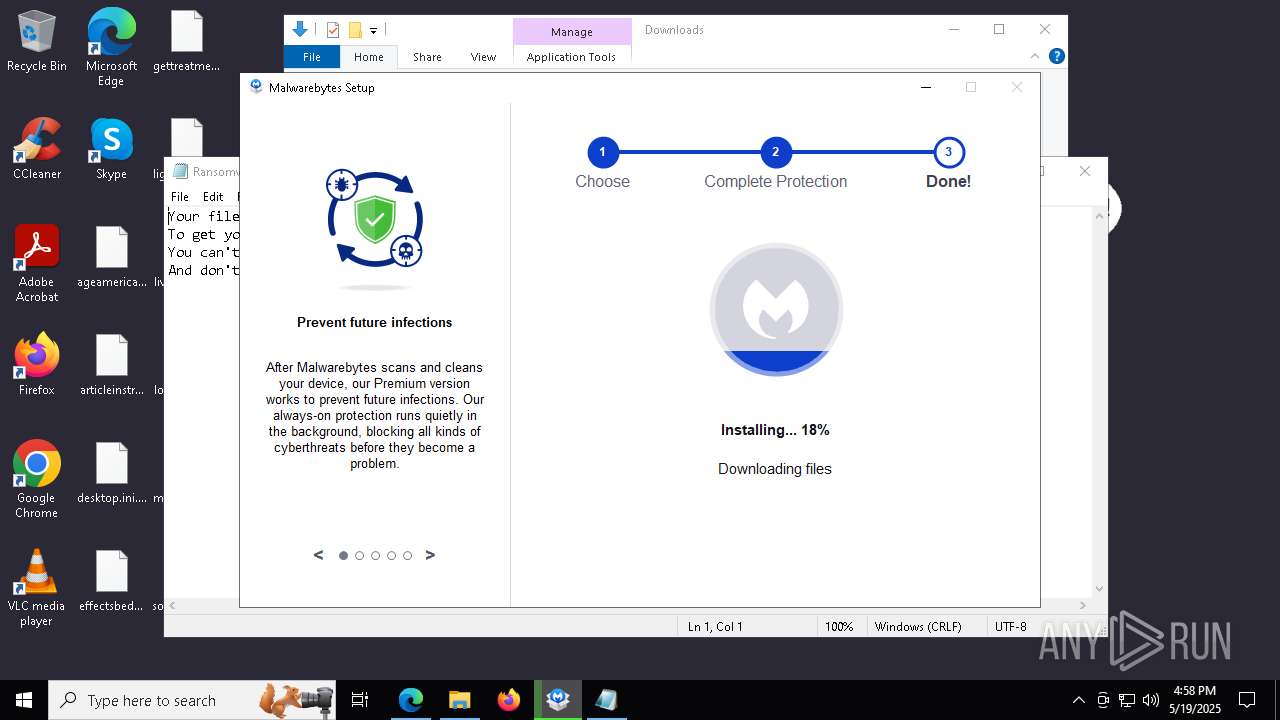Switch to the Share ribbon tab
The image size is (1280, 720).
[427, 57]
